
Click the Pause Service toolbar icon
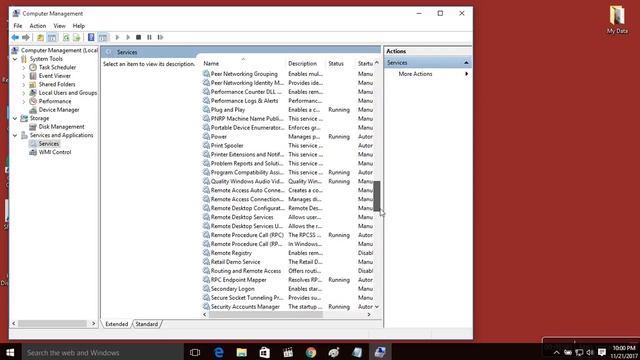click(x=149, y=38)
